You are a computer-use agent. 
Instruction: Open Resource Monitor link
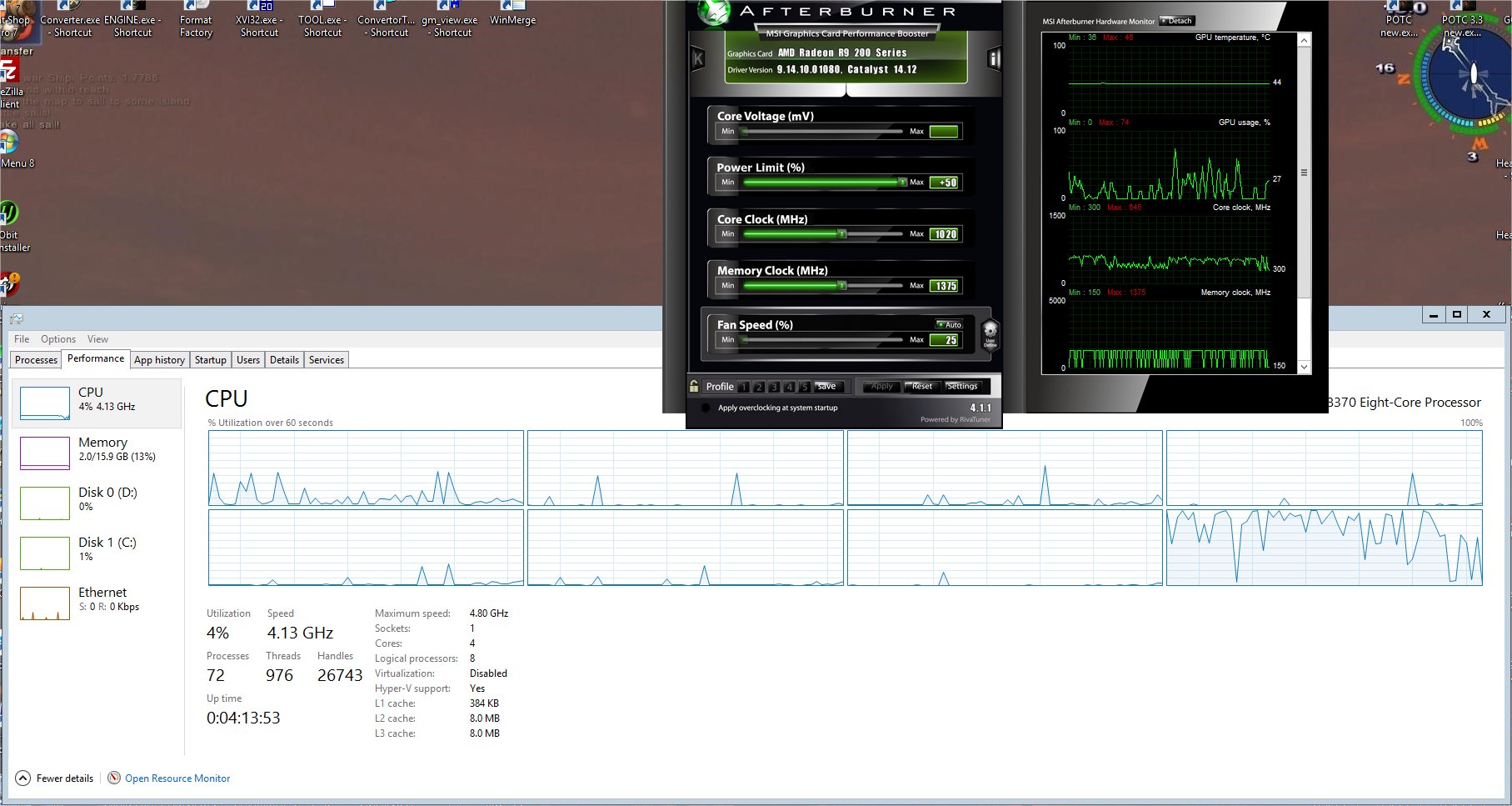[x=177, y=778]
